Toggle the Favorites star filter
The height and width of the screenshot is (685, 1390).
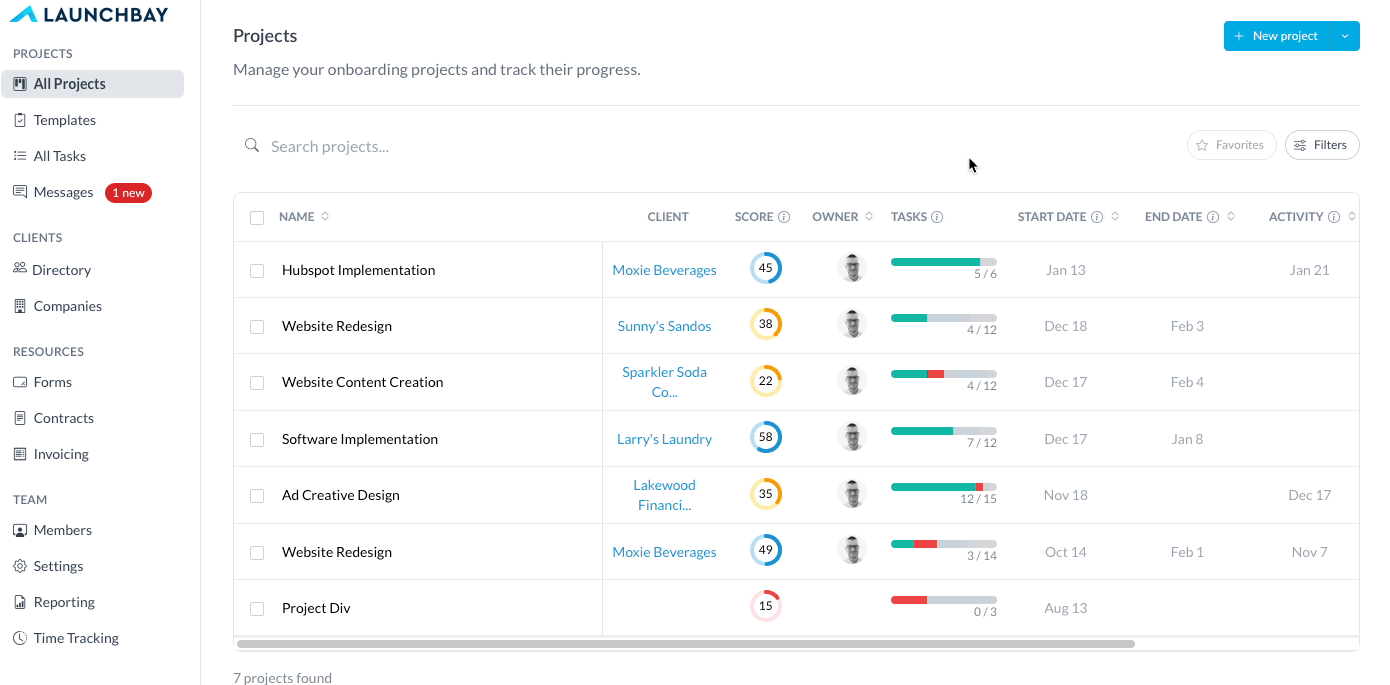click(1231, 145)
